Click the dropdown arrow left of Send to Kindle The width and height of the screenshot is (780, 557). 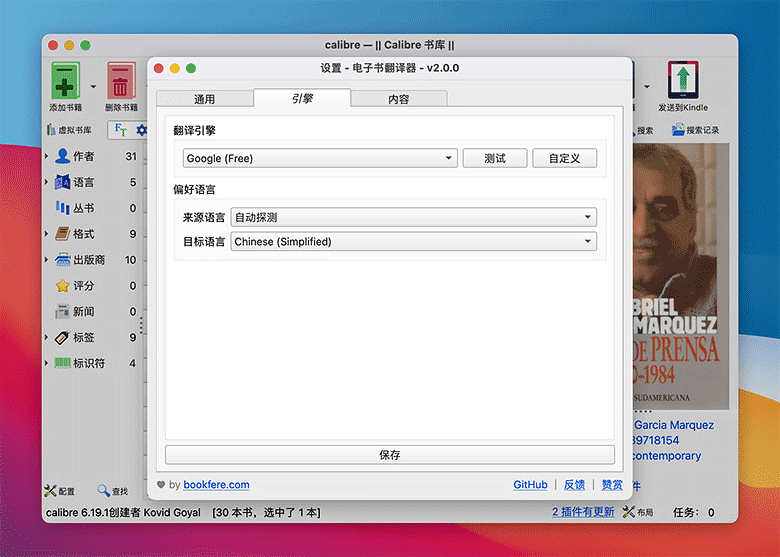coord(647,87)
